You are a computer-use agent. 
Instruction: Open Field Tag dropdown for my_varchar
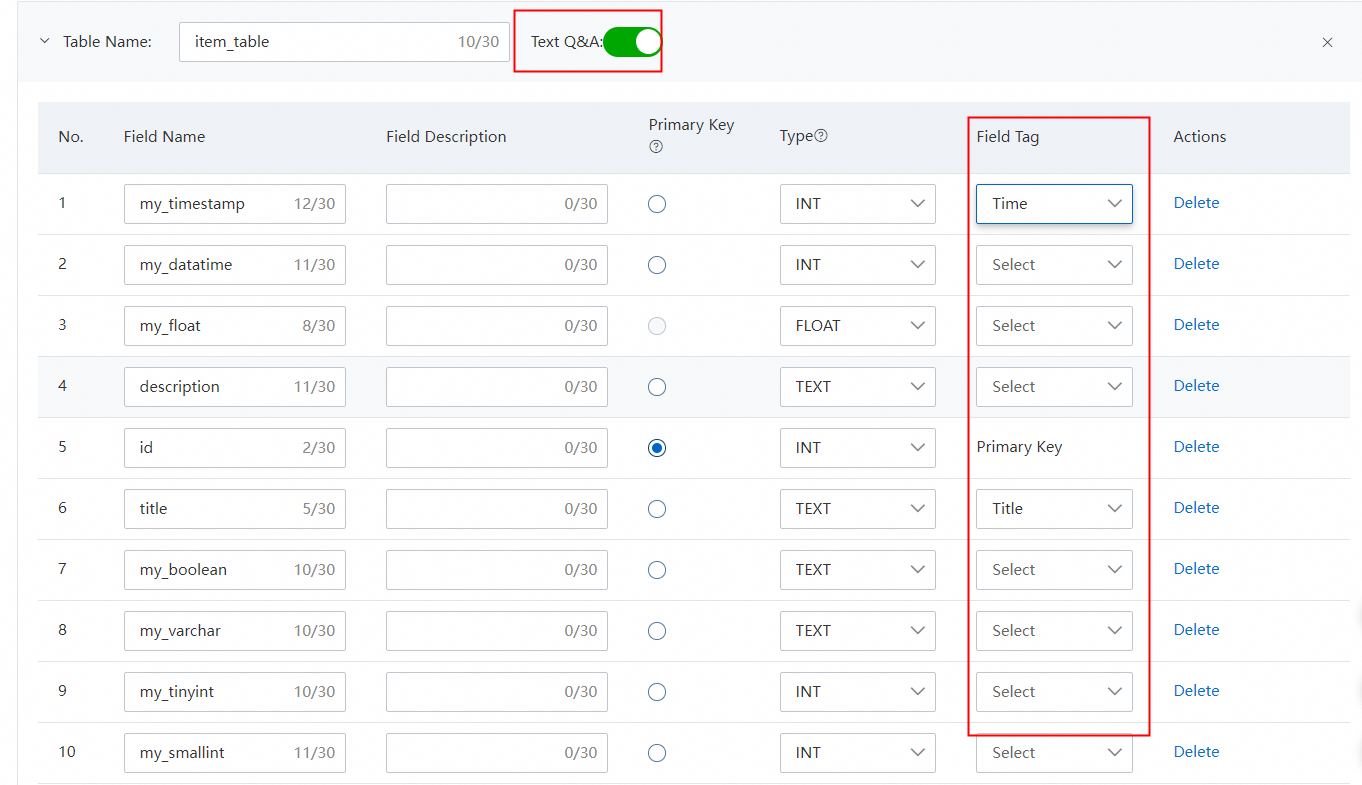[1054, 631]
